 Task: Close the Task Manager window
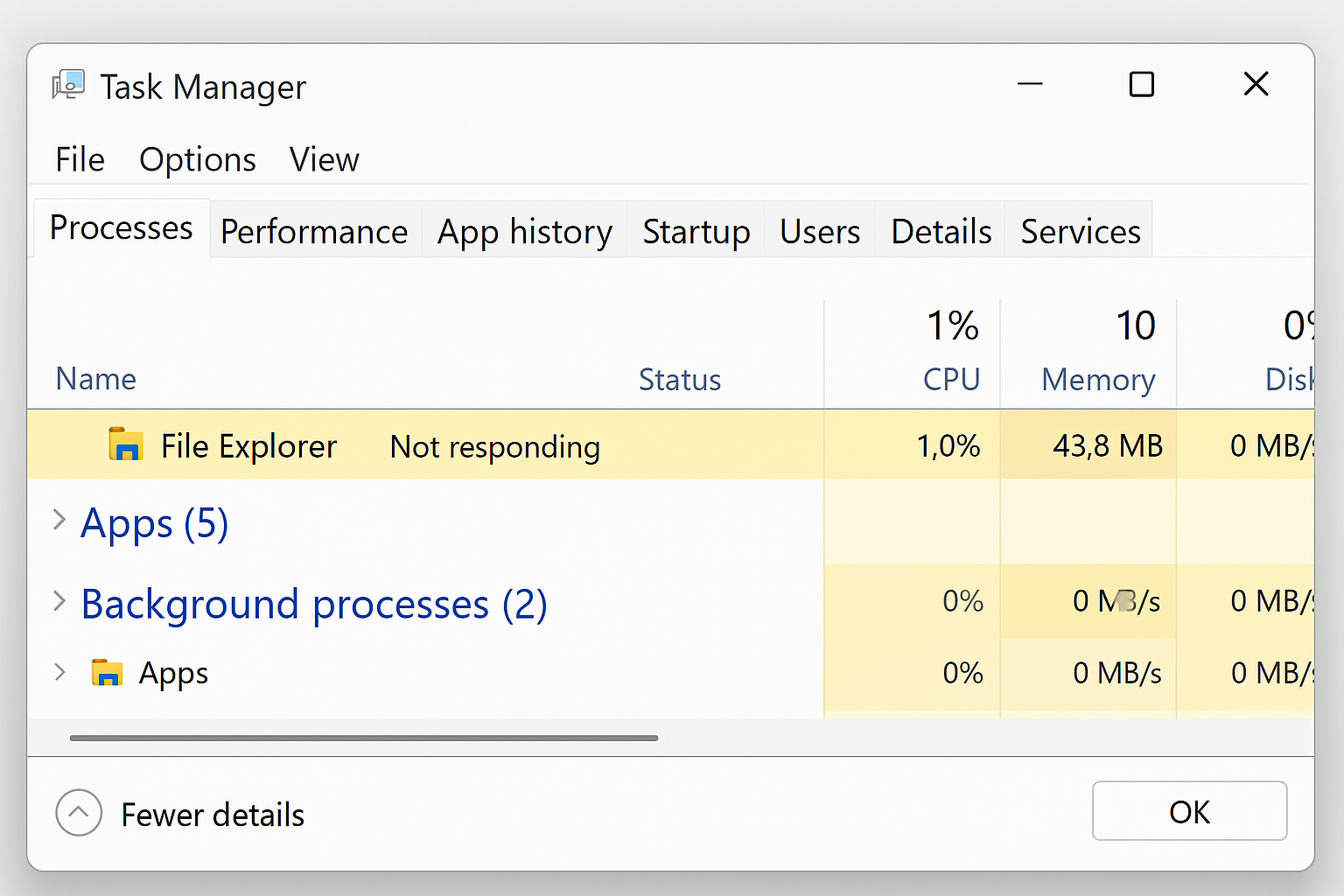click(1256, 84)
